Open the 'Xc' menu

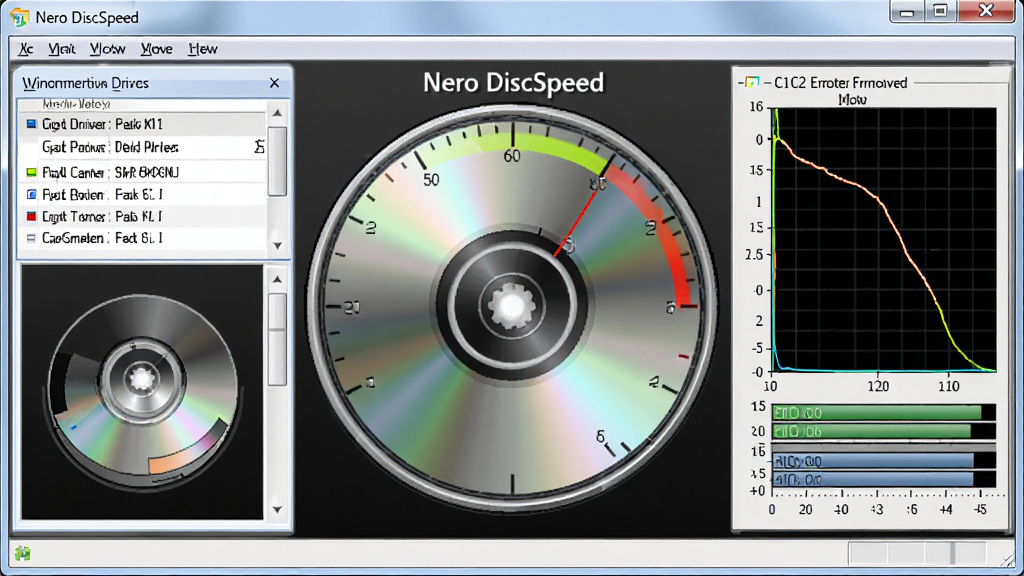(x=26, y=49)
